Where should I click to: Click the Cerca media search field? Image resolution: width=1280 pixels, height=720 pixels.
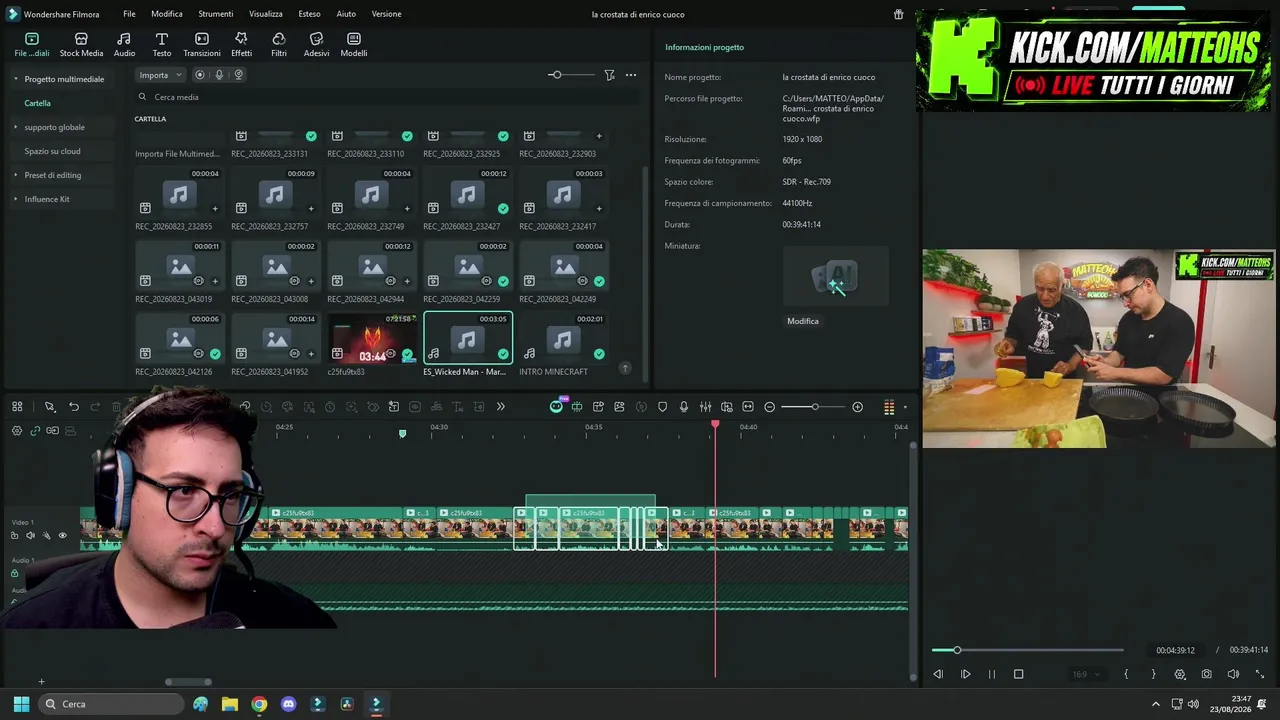(388, 97)
